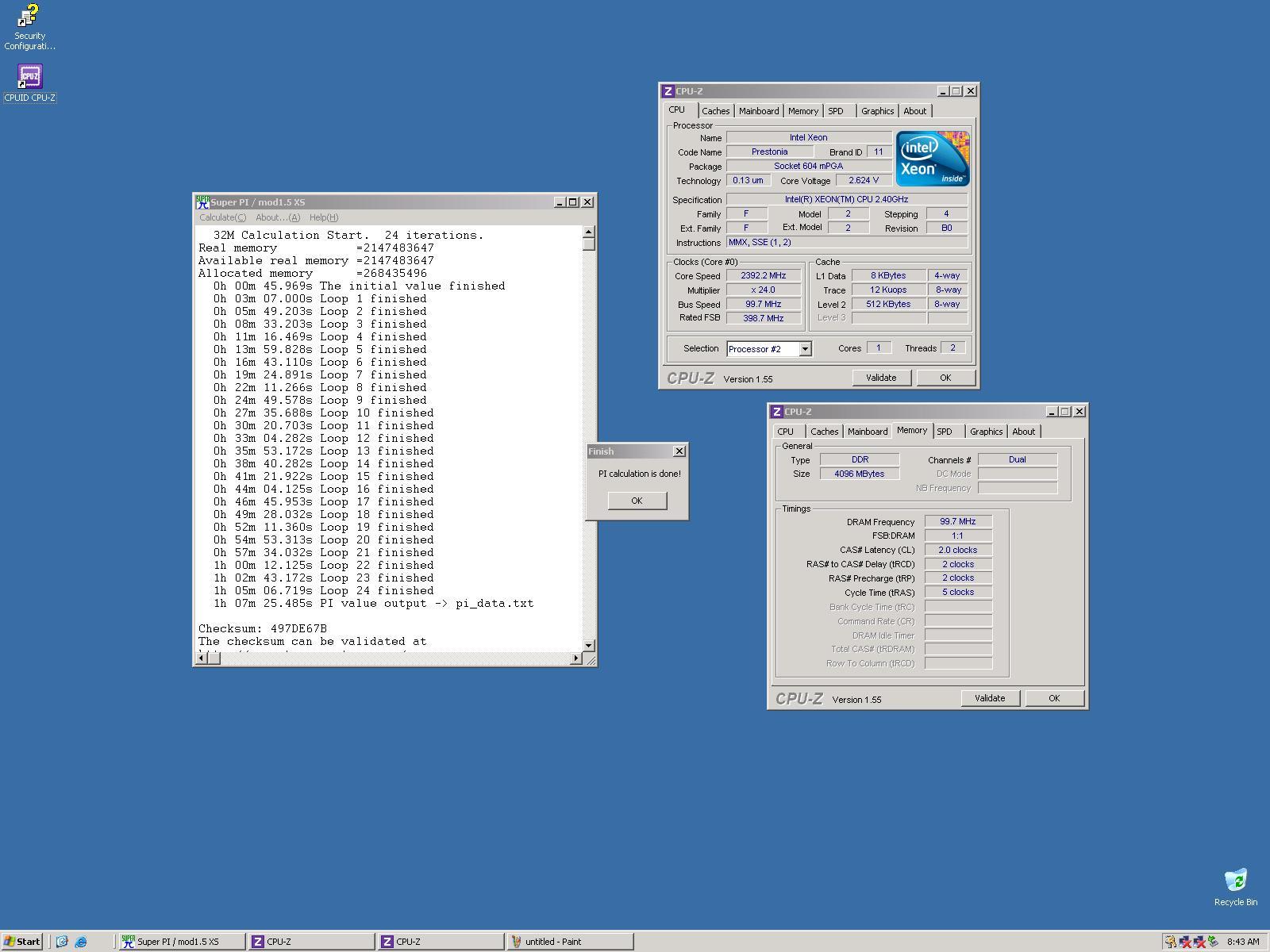Click scroll right arrow in Super PI output
Viewport: 1270px width, 952px height.
tap(576, 658)
